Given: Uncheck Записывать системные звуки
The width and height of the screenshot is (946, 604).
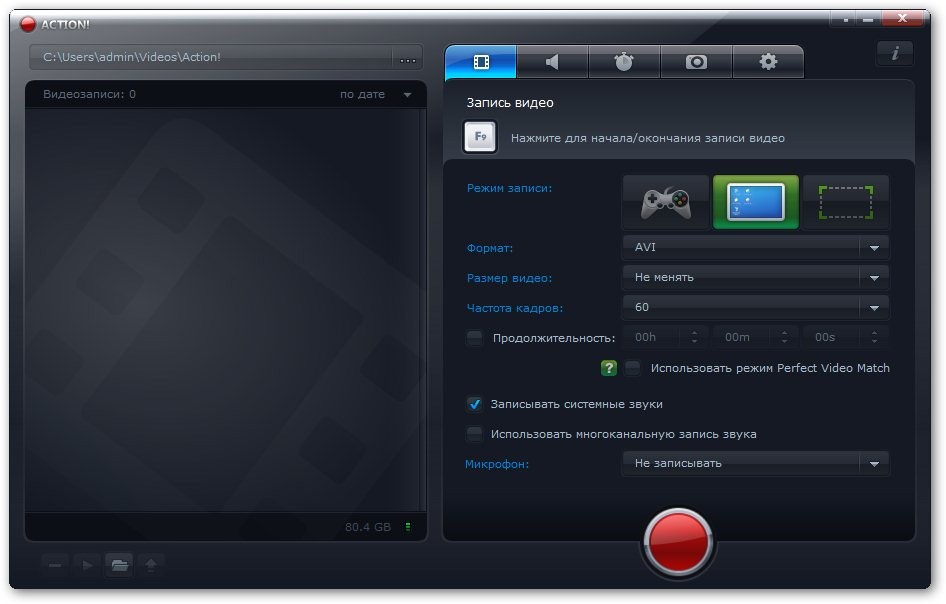Looking at the screenshot, I should click(x=475, y=404).
